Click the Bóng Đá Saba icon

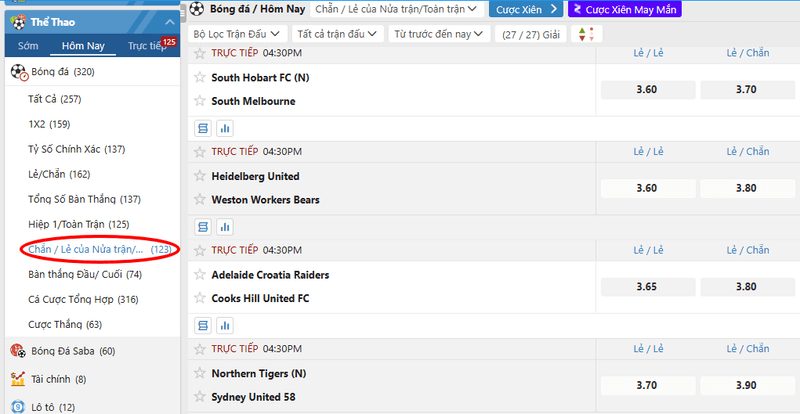[18, 351]
